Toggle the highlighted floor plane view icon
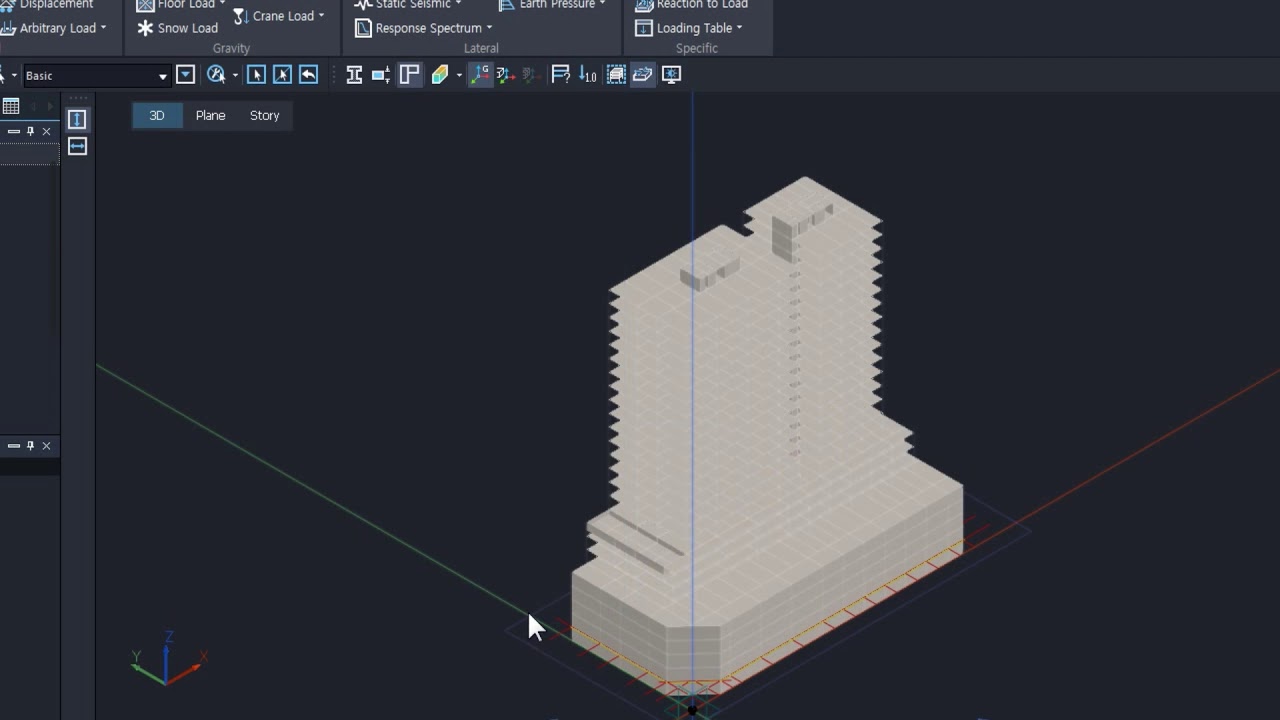The height and width of the screenshot is (720, 1280). coord(643,75)
